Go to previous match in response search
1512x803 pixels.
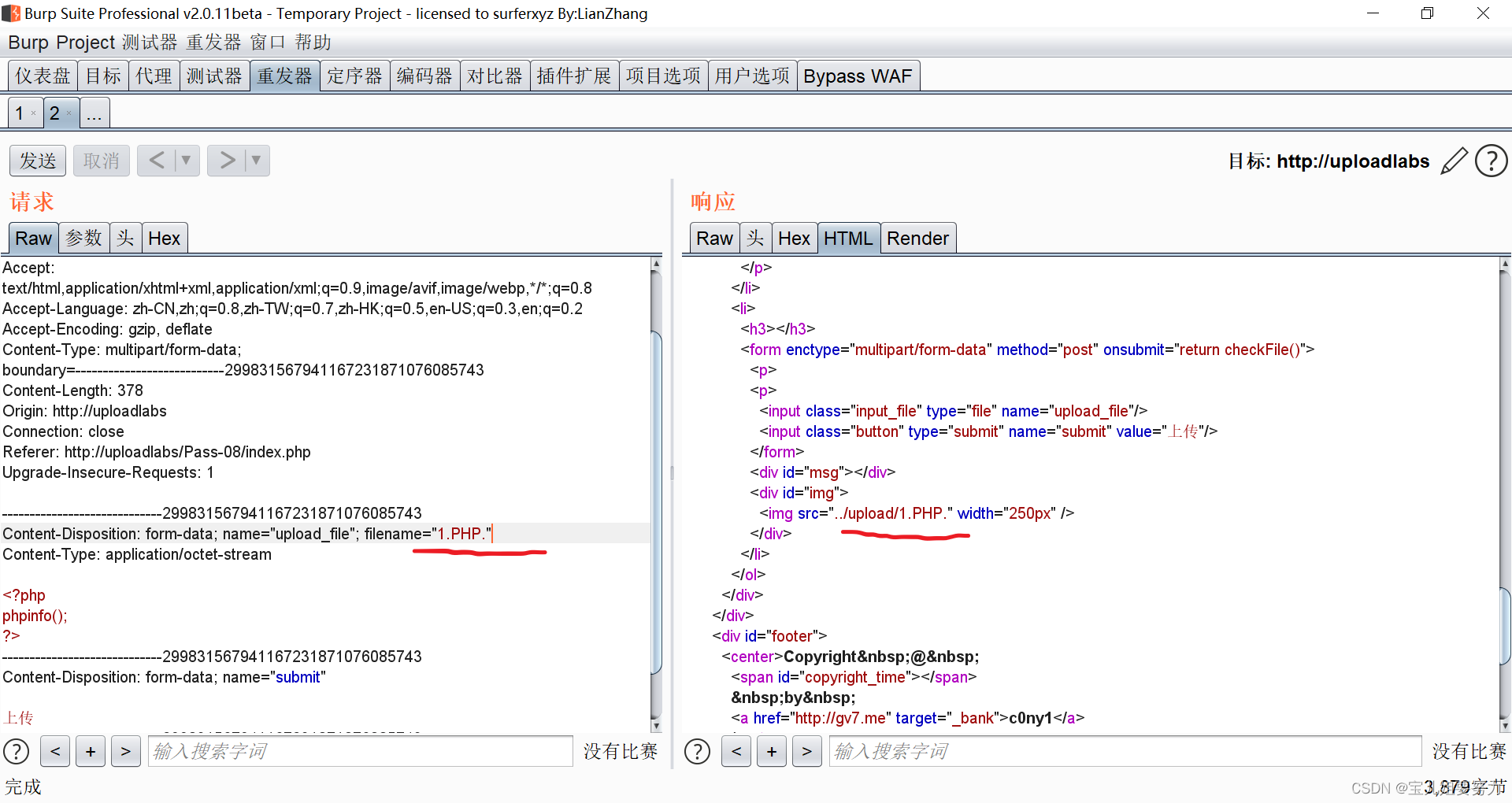click(x=736, y=751)
